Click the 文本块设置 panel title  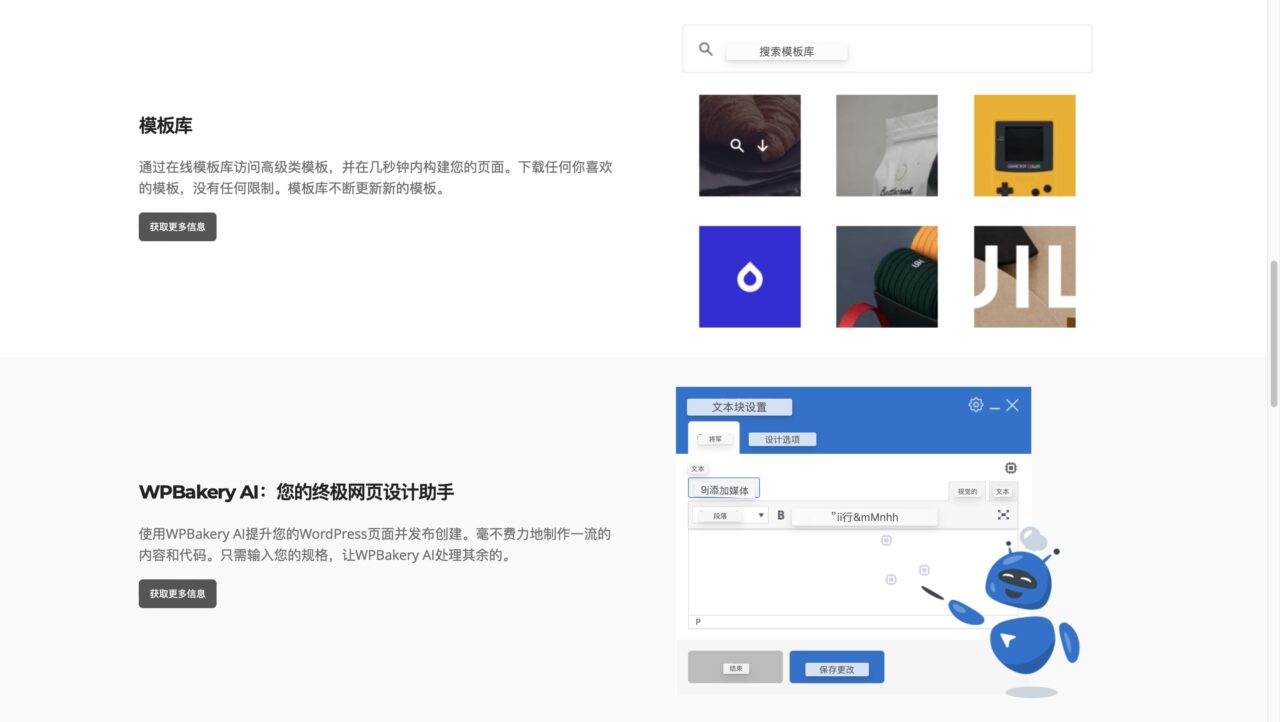pyautogui.click(x=739, y=407)
